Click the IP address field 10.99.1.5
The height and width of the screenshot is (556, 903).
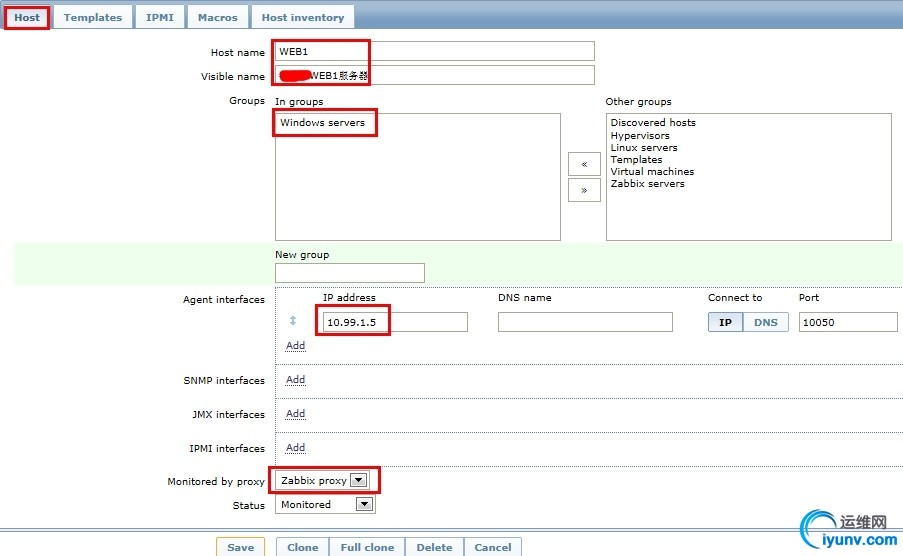(x=395, y=322)
